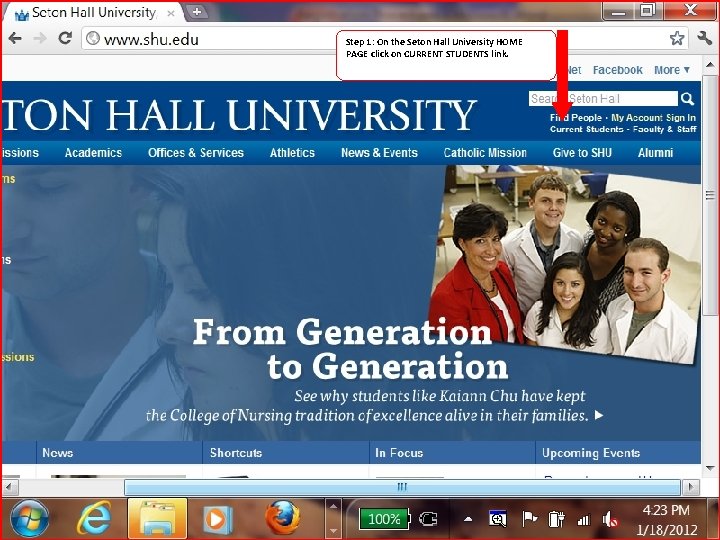The height and width of the screenshot is (540, 720).
Task: Open network signal bars tray icon
Action: (x=583, y=520)
